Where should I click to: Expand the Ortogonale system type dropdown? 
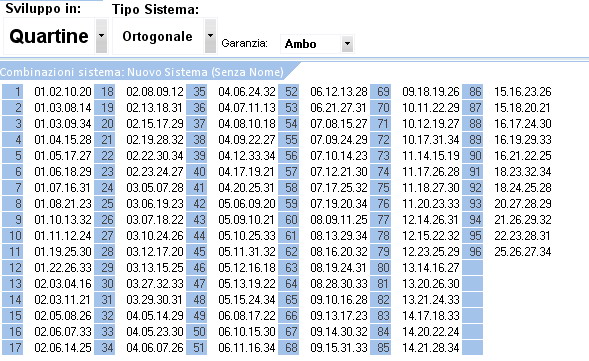point(210,36)
